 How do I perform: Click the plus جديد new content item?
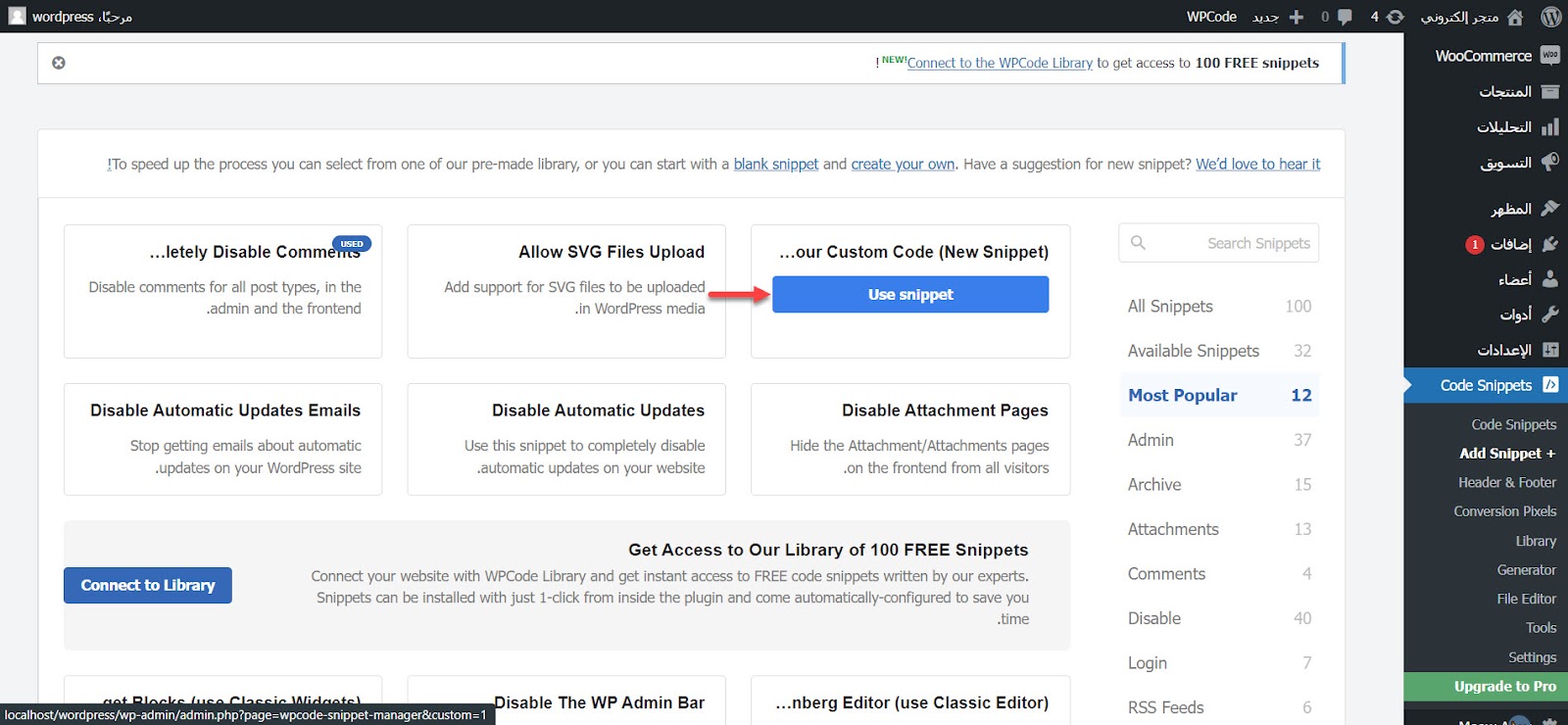click(x=1278, y=17)
